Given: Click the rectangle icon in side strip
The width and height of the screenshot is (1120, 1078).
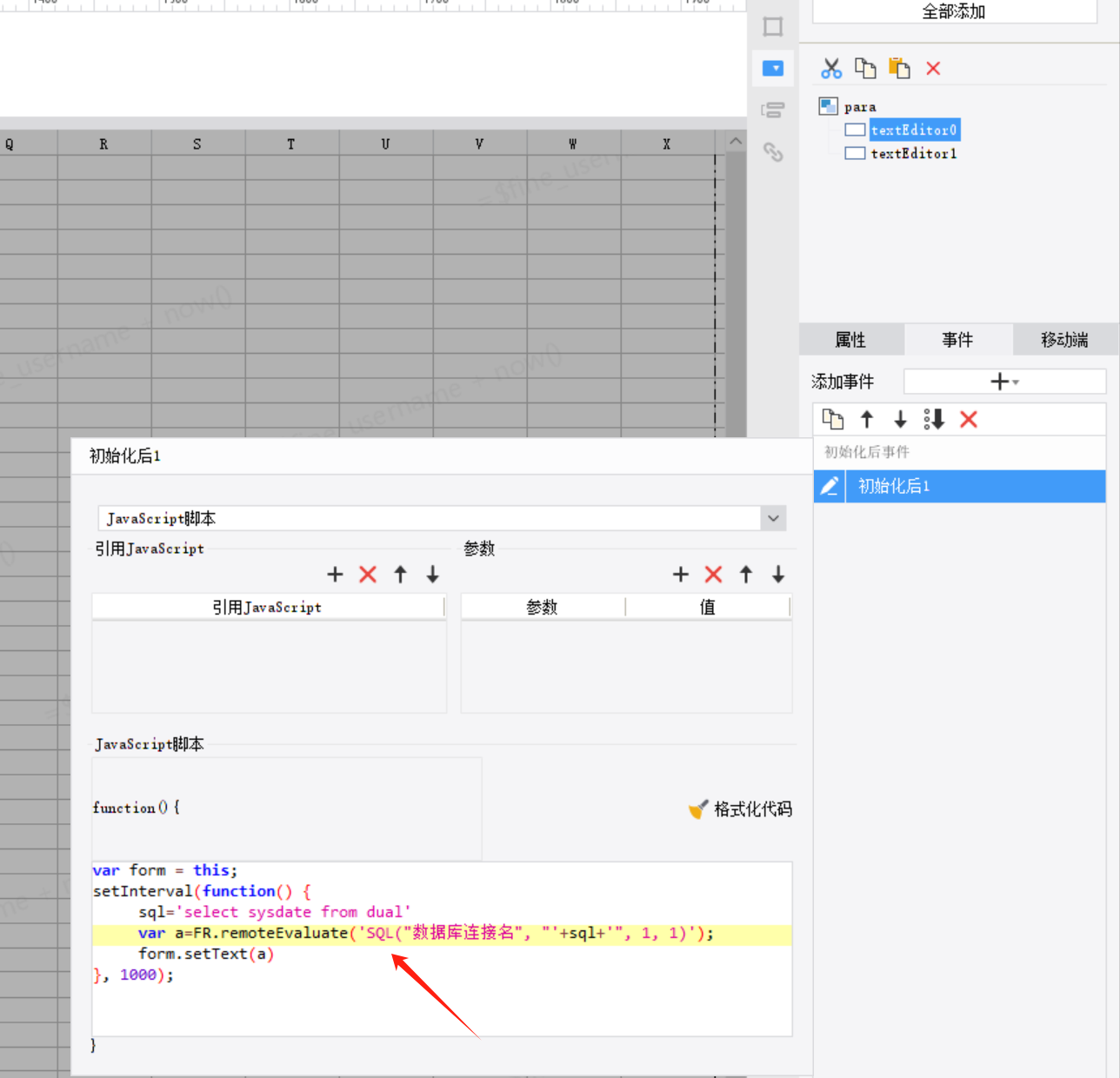Looking at the screenshot, I should (773, 26).
